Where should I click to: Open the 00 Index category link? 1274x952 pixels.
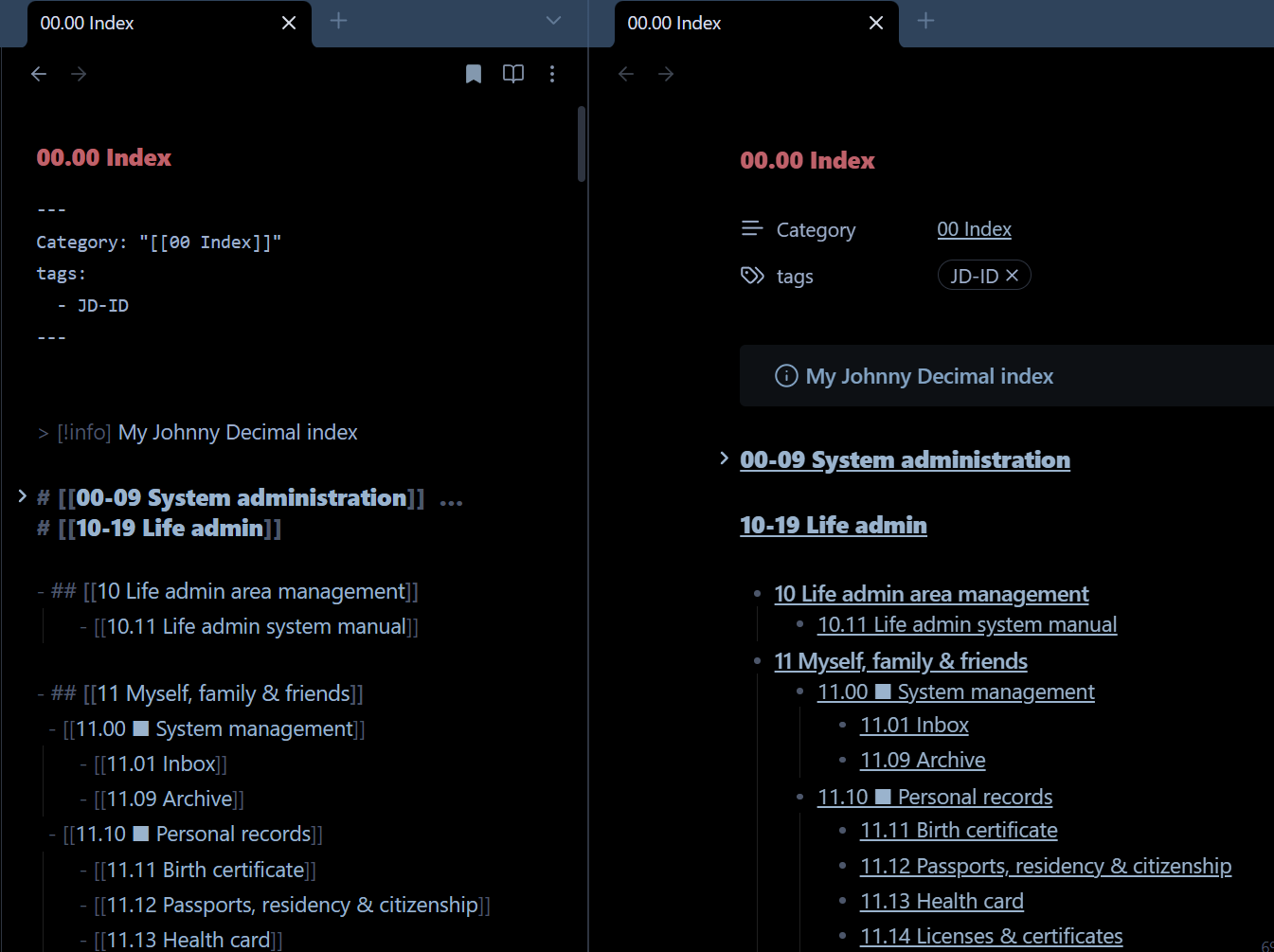coord(974,229)
